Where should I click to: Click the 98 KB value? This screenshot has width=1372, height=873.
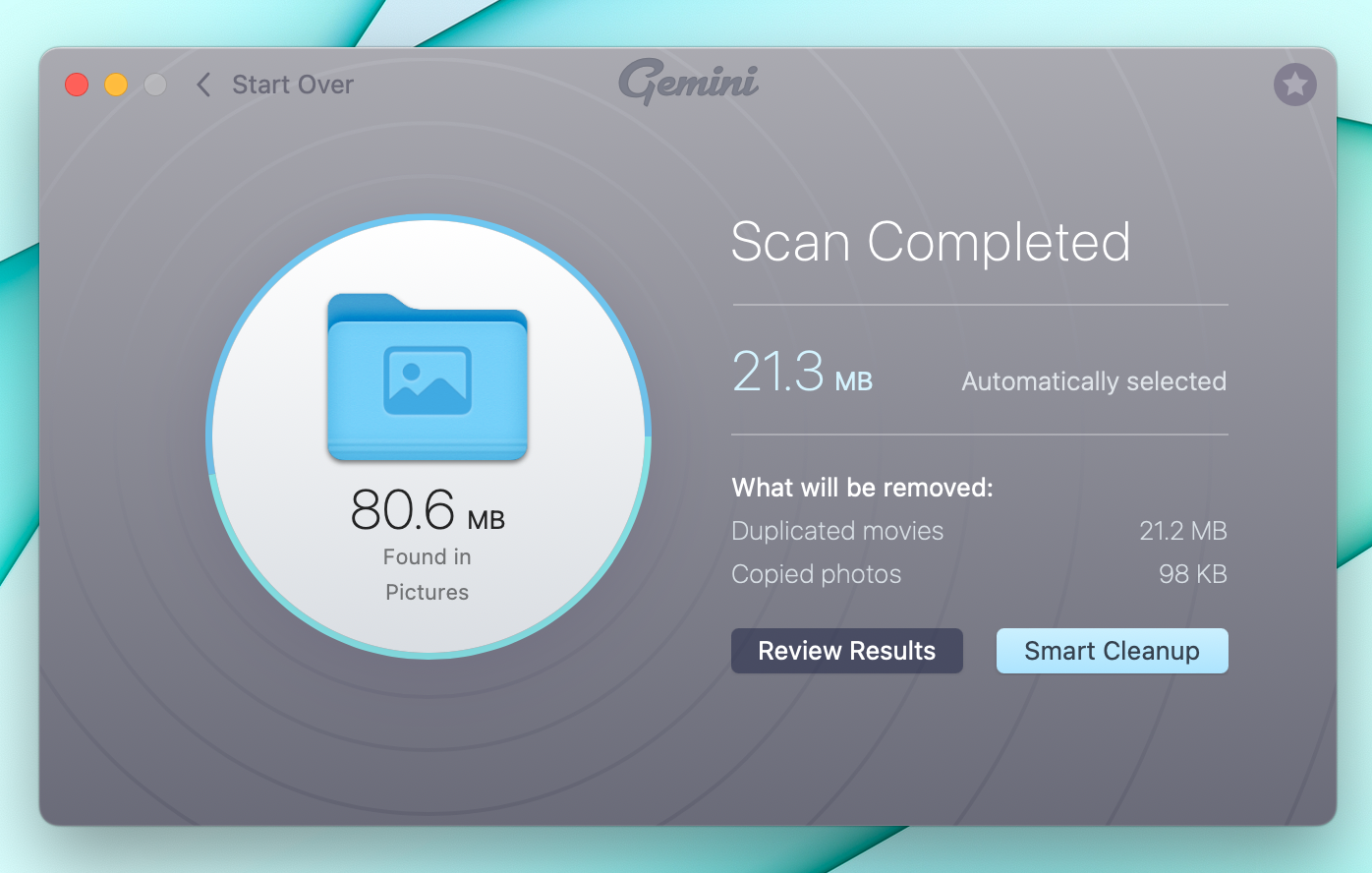1193,574
